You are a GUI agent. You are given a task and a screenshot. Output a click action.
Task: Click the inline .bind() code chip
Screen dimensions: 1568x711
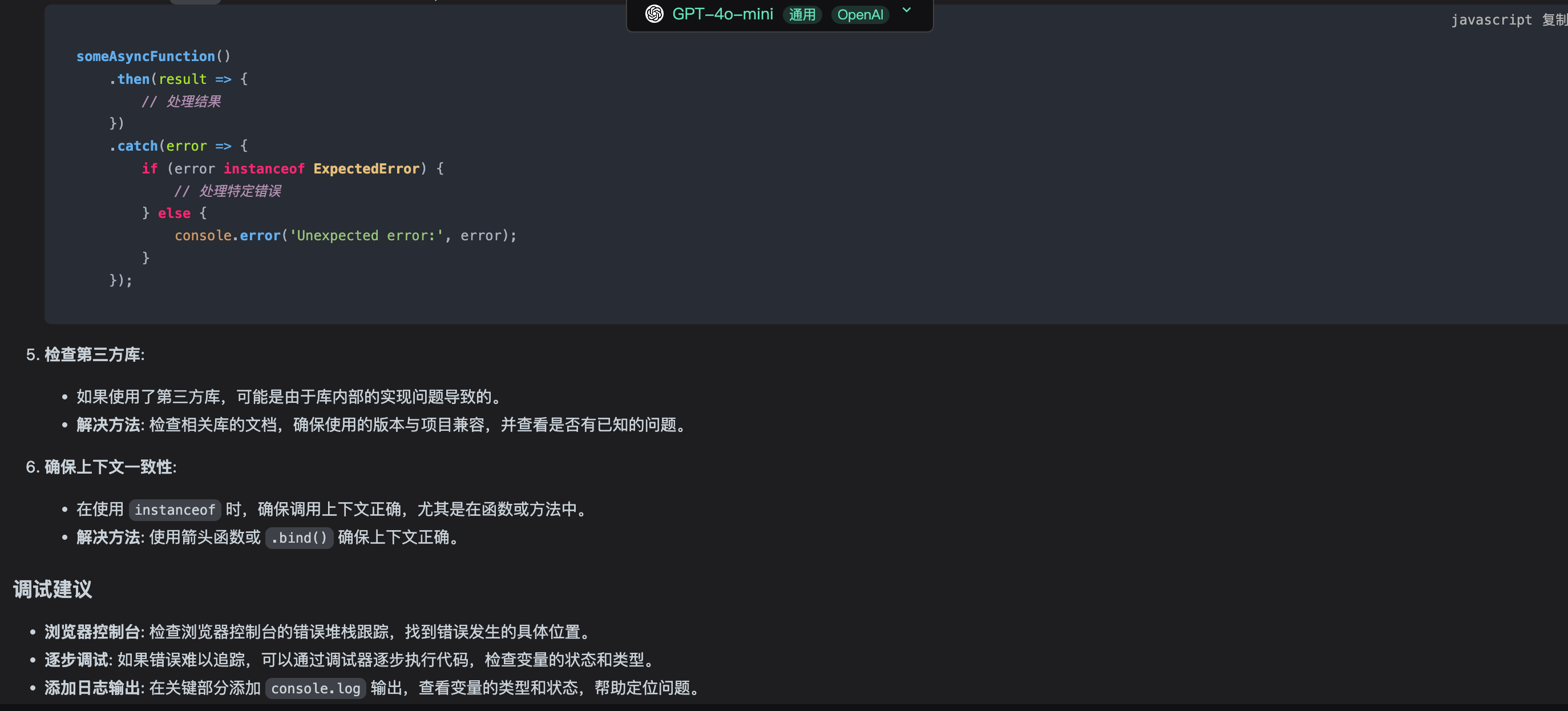[x=299, y=538]
